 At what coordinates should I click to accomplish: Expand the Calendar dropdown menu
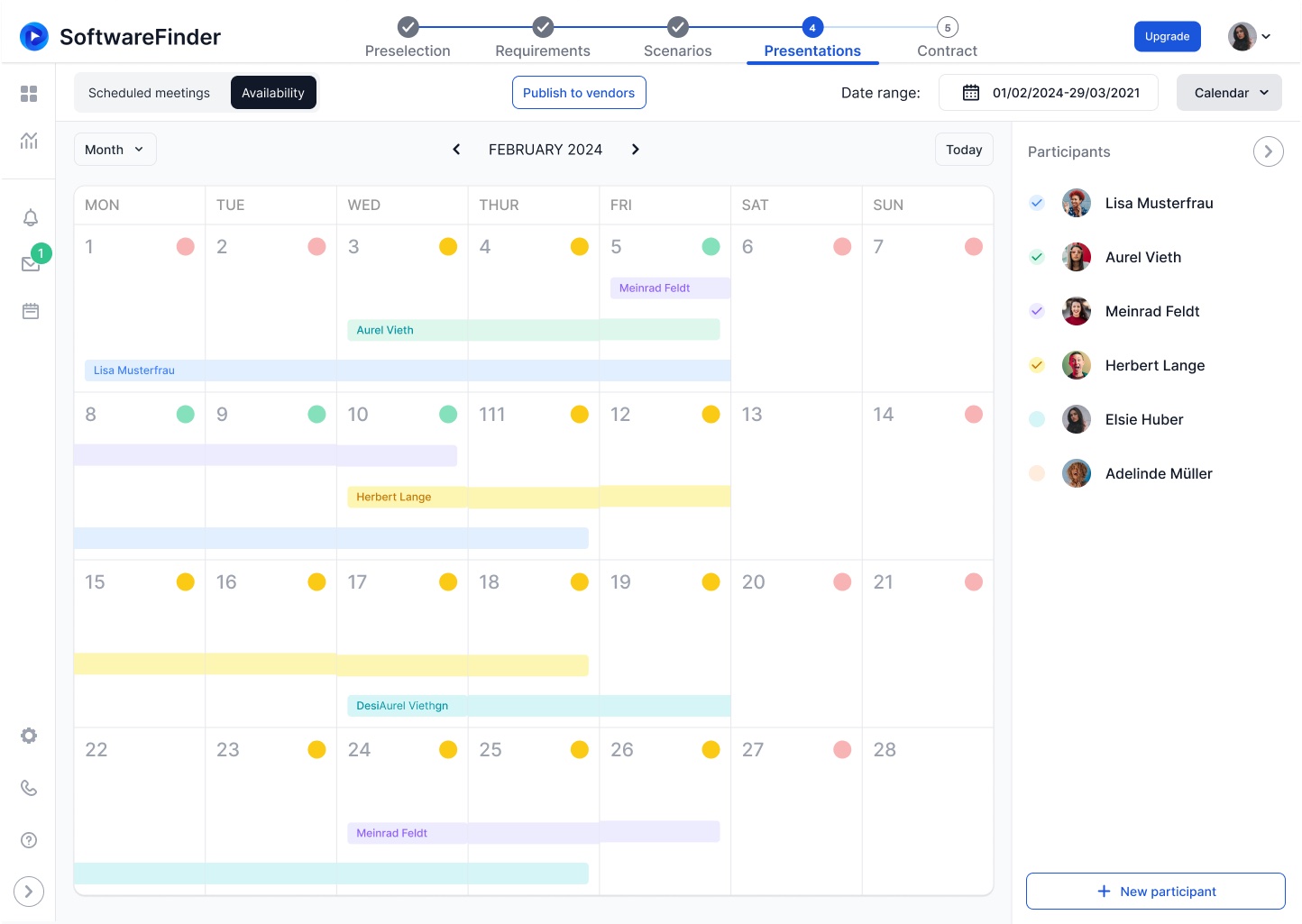click(1229, 93)
